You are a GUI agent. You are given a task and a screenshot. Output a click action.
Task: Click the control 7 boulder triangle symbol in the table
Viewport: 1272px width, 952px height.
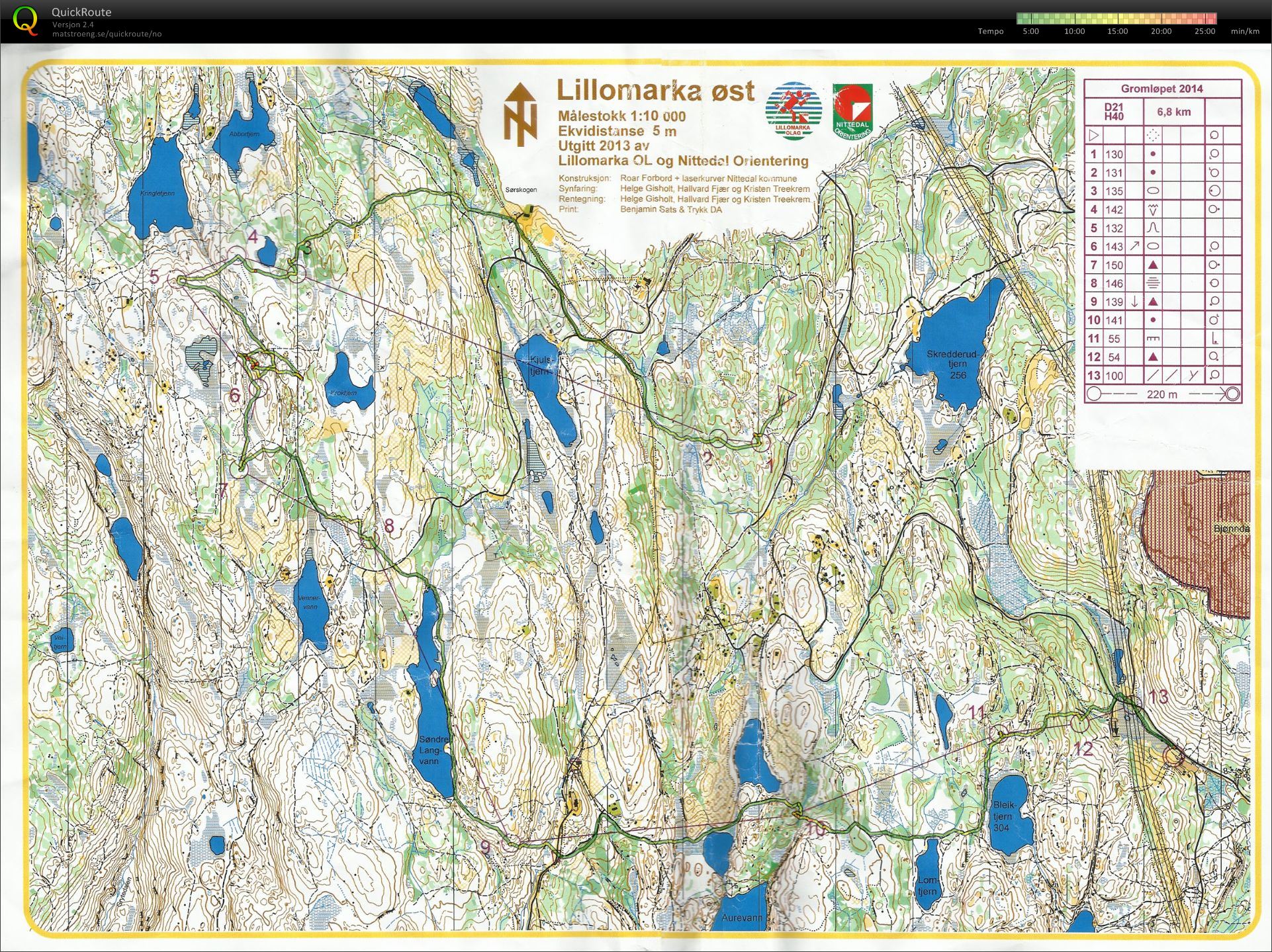1153,265
